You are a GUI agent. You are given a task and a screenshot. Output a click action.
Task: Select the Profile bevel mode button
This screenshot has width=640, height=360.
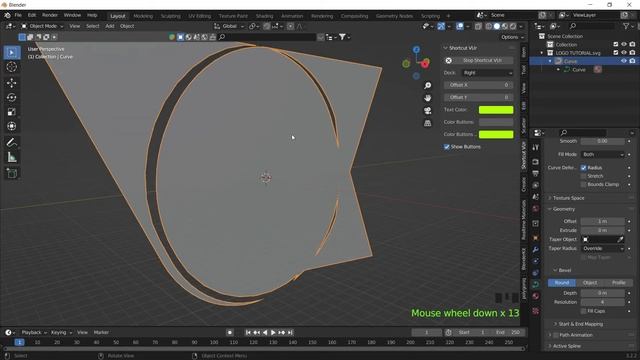point(618,282)
